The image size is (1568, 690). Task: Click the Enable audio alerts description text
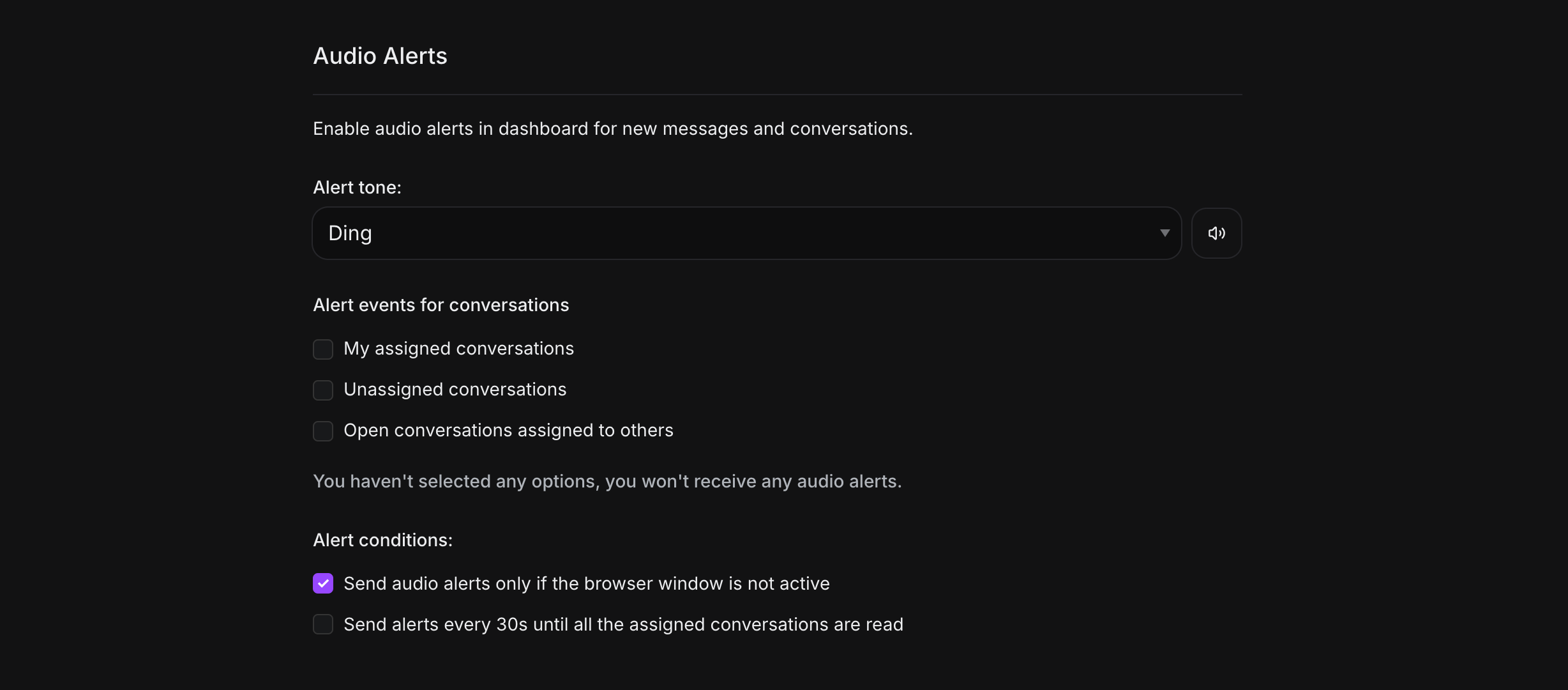[x=612, y=129]
